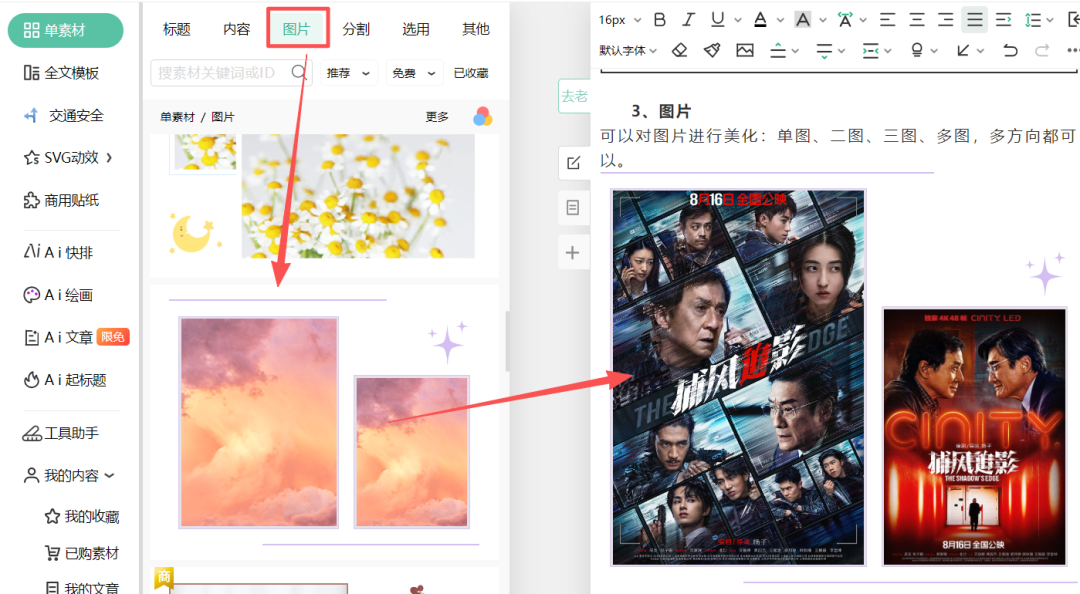Click the 更多 link
1080x594 pixels.
pos(437,117)
